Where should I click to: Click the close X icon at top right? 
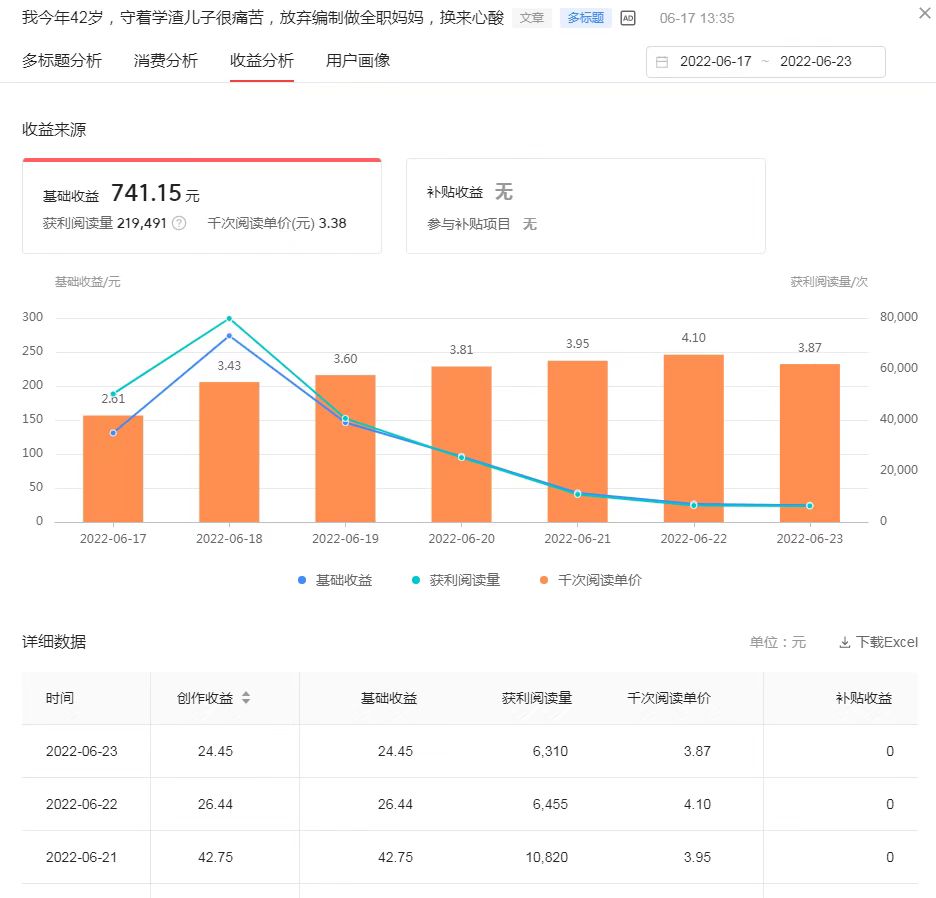[923, 13]
